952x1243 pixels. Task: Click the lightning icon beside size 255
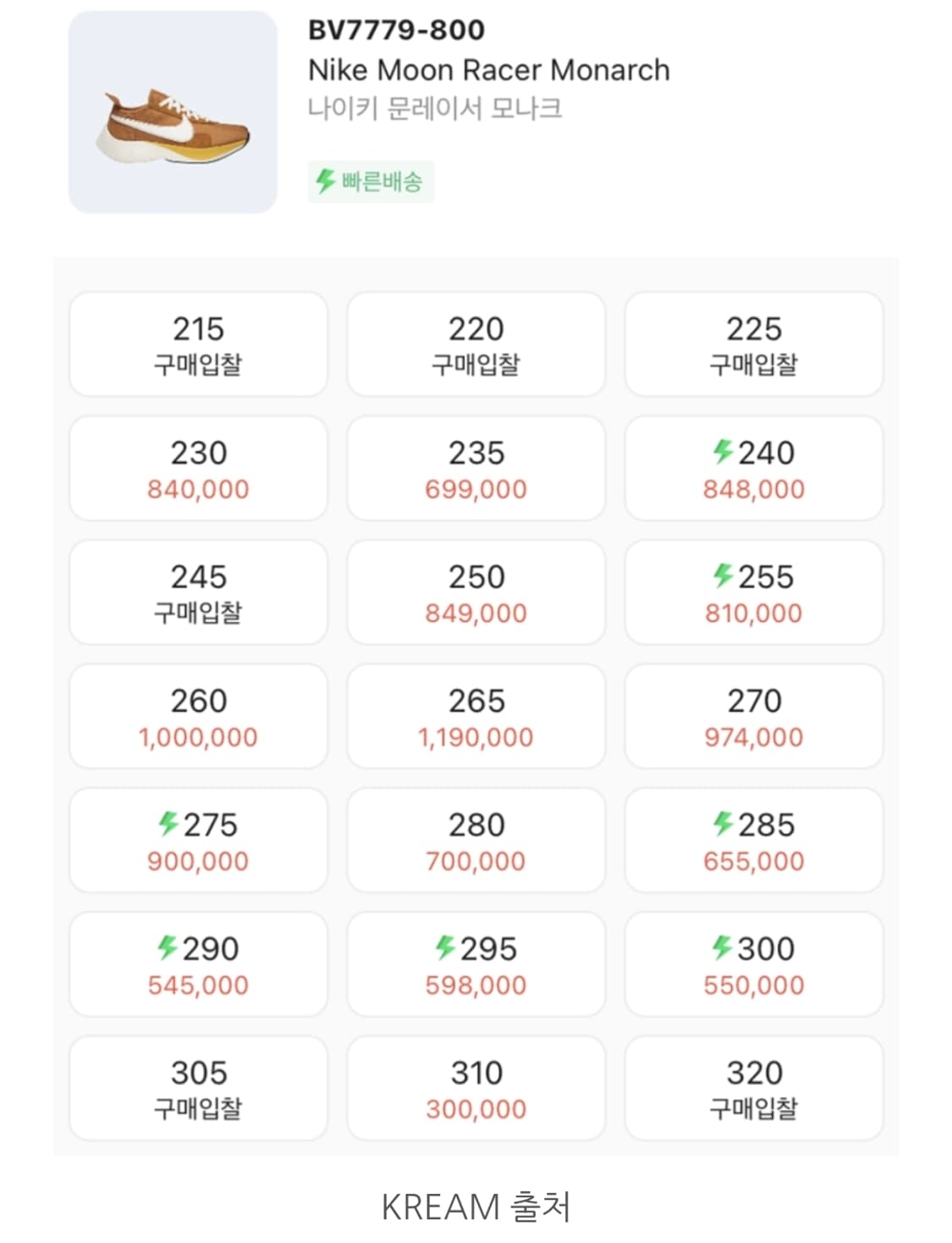pos(722,575)
